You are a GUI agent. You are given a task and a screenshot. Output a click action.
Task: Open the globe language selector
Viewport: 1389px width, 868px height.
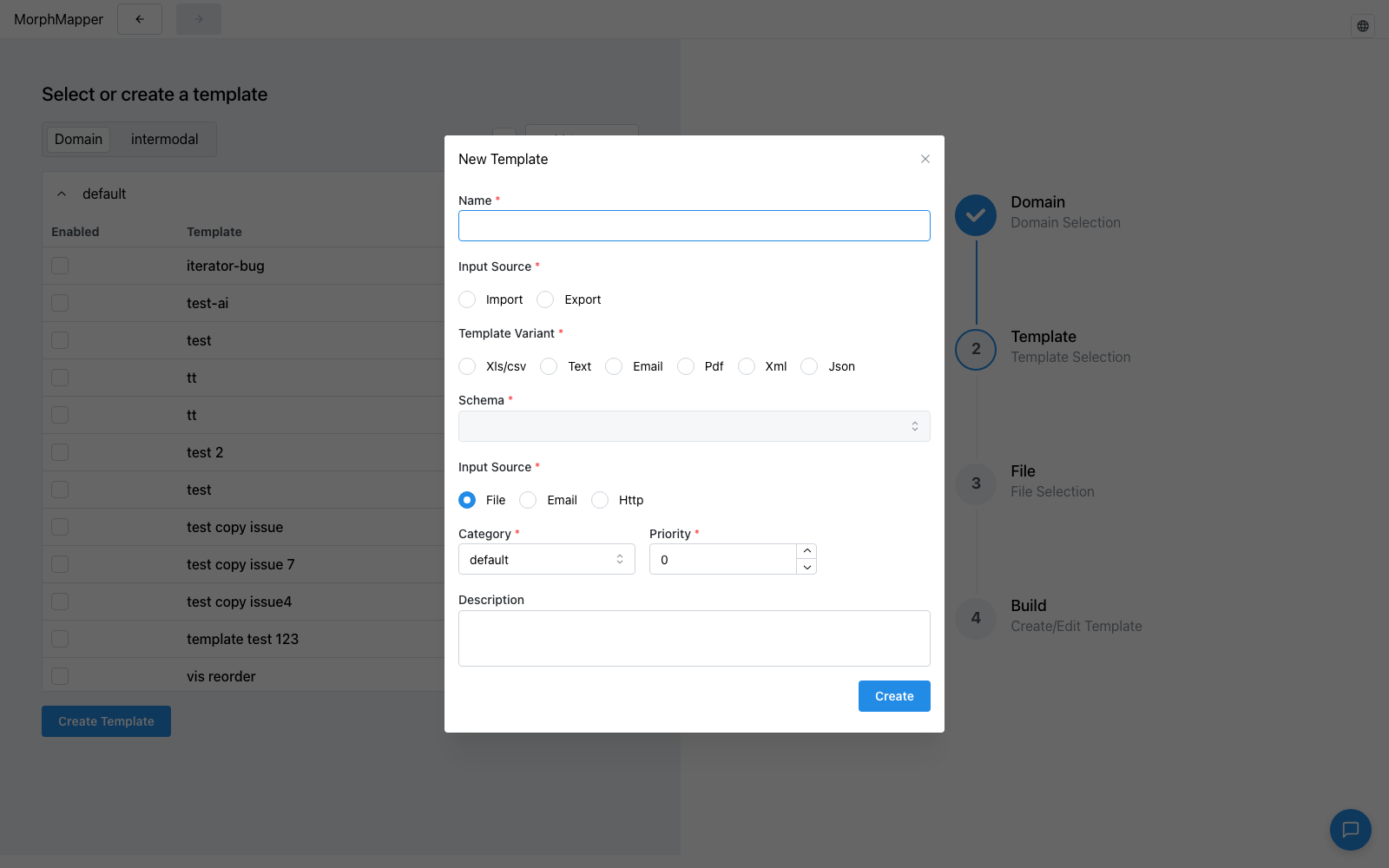point(1363,26)
